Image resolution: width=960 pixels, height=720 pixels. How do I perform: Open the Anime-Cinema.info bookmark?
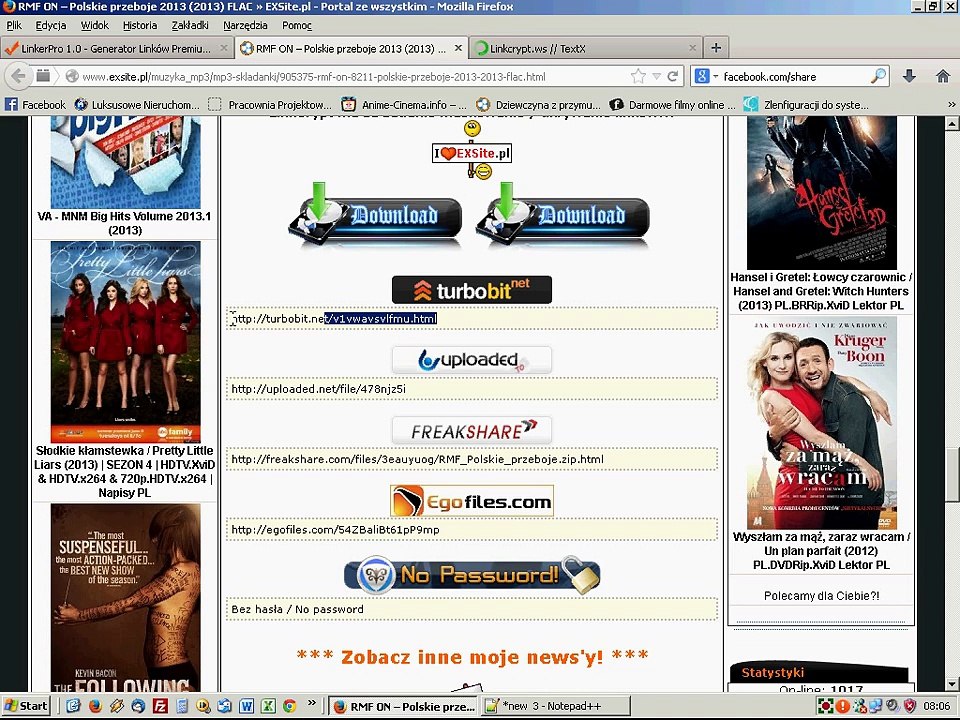click(403, 105)
